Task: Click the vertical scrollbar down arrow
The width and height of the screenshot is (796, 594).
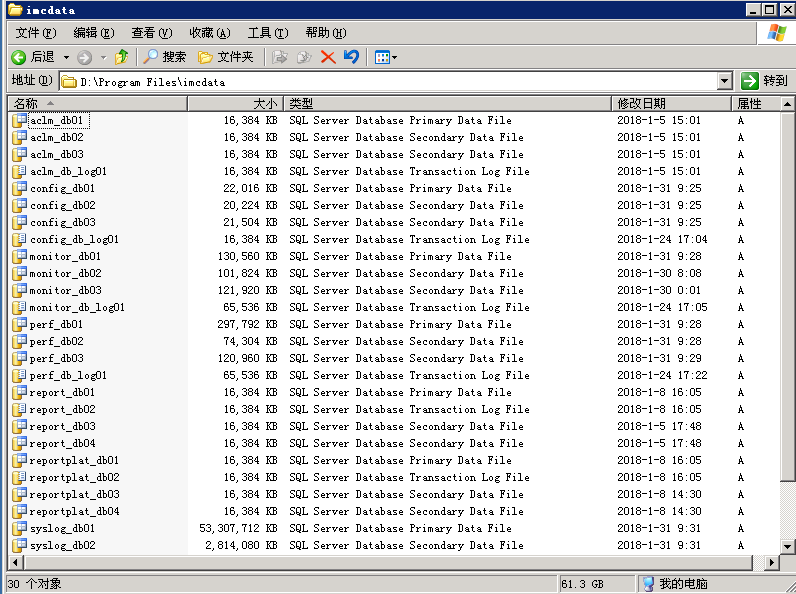Action: click(x=787, y=547)
